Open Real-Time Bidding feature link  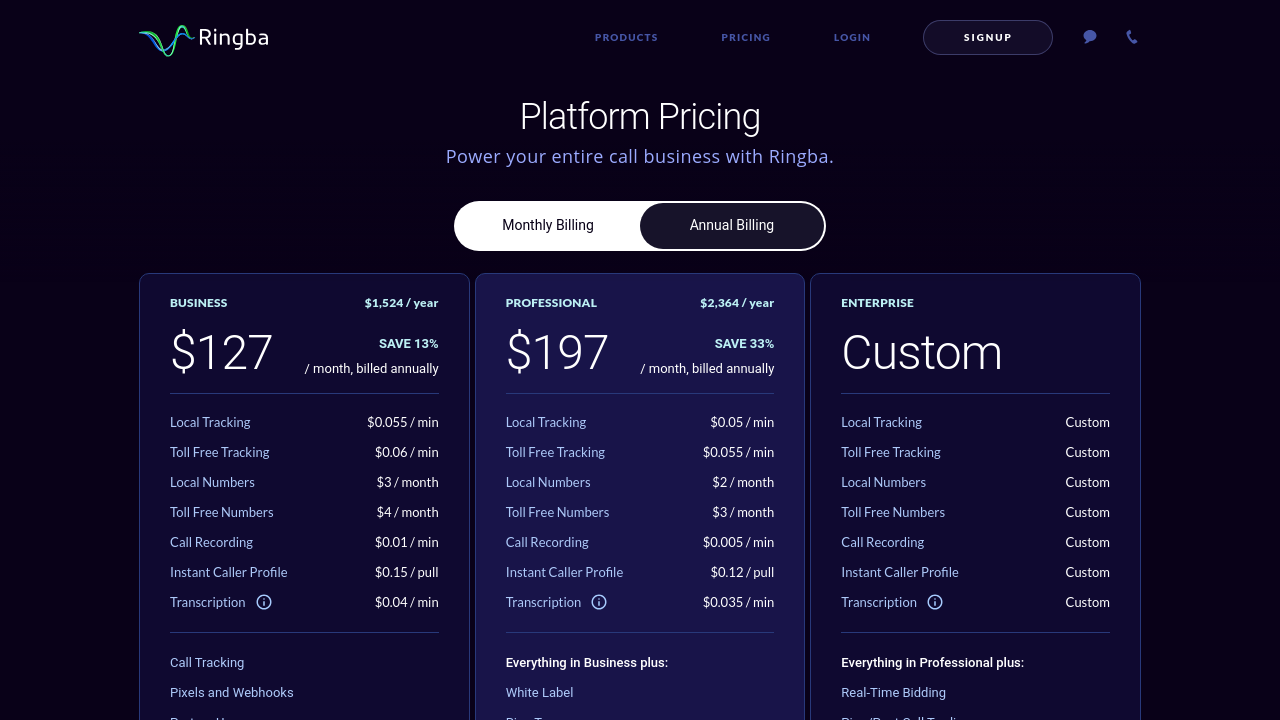pyautogui.click(x=893, y=692)
